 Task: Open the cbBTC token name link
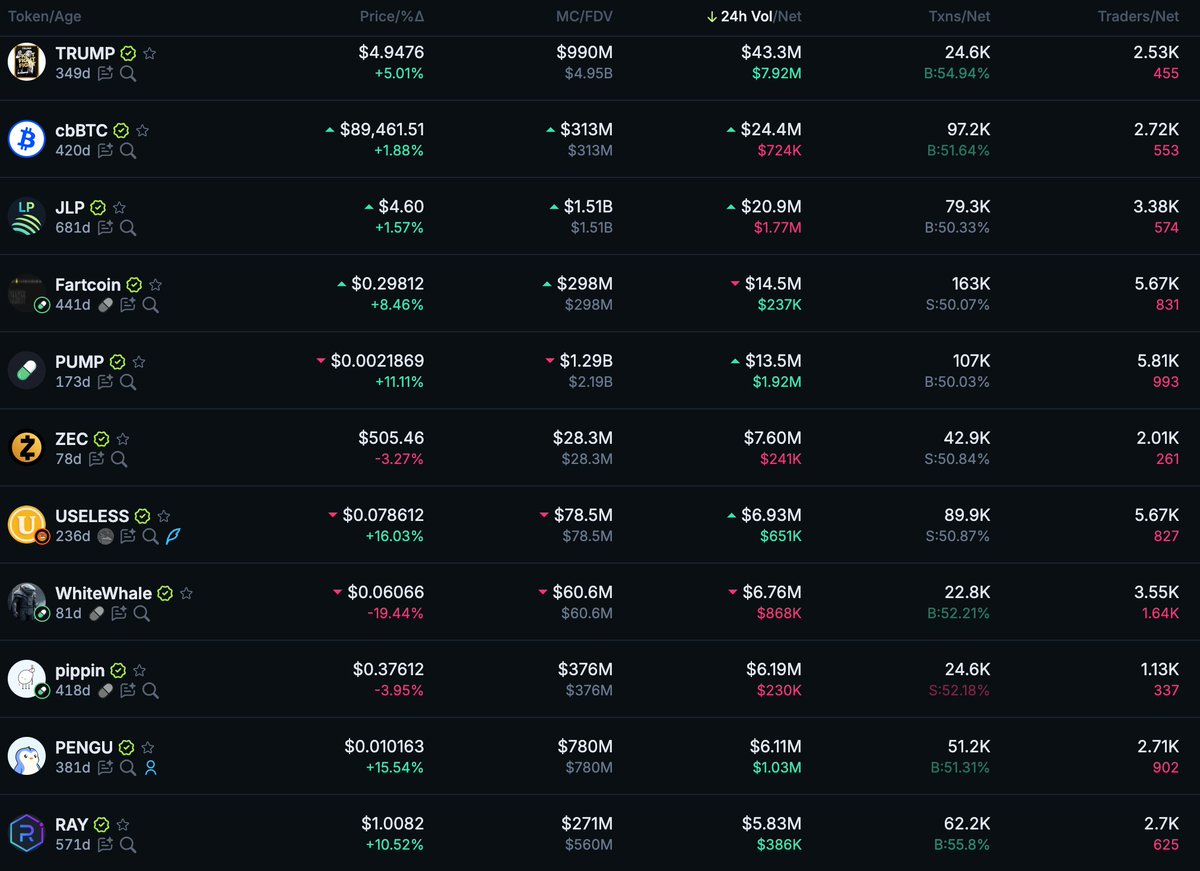click(82, 130)
